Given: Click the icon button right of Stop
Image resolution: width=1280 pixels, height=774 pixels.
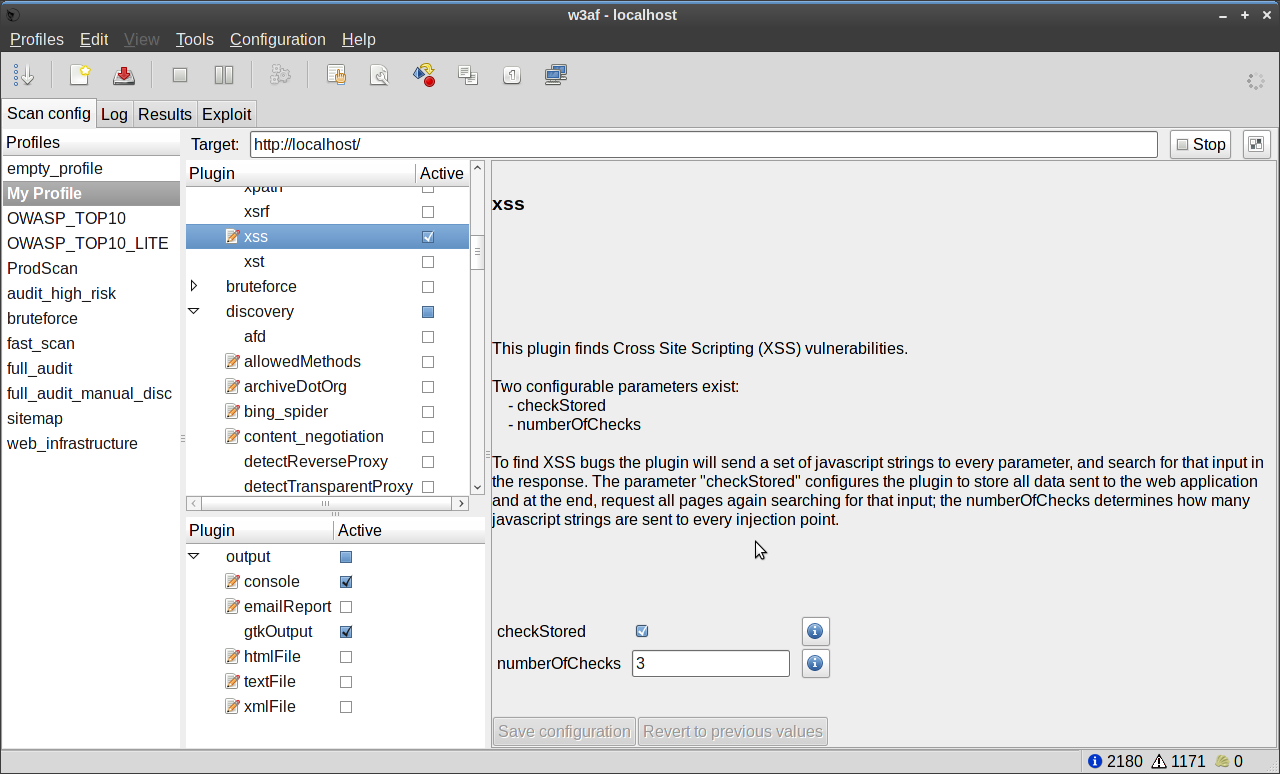Looking at the screenshot, I should [x=1256, y=144].
